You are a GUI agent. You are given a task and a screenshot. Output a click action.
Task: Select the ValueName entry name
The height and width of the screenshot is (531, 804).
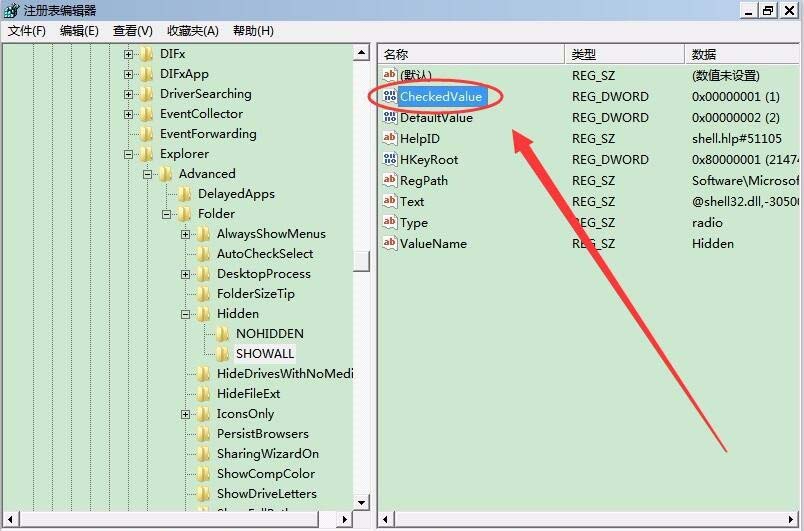click(433, 243)
